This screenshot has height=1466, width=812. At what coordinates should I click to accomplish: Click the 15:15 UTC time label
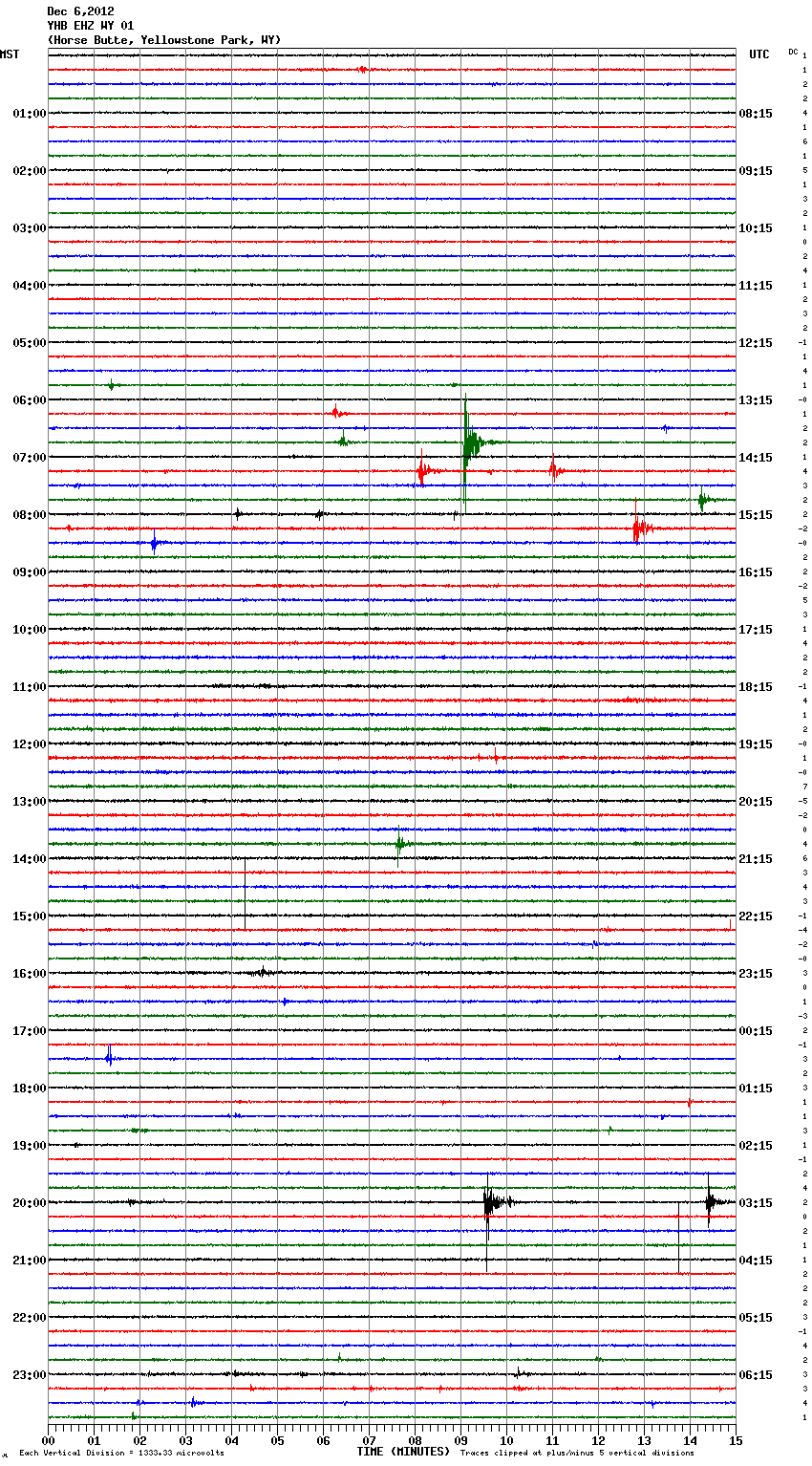click(756, 515)
